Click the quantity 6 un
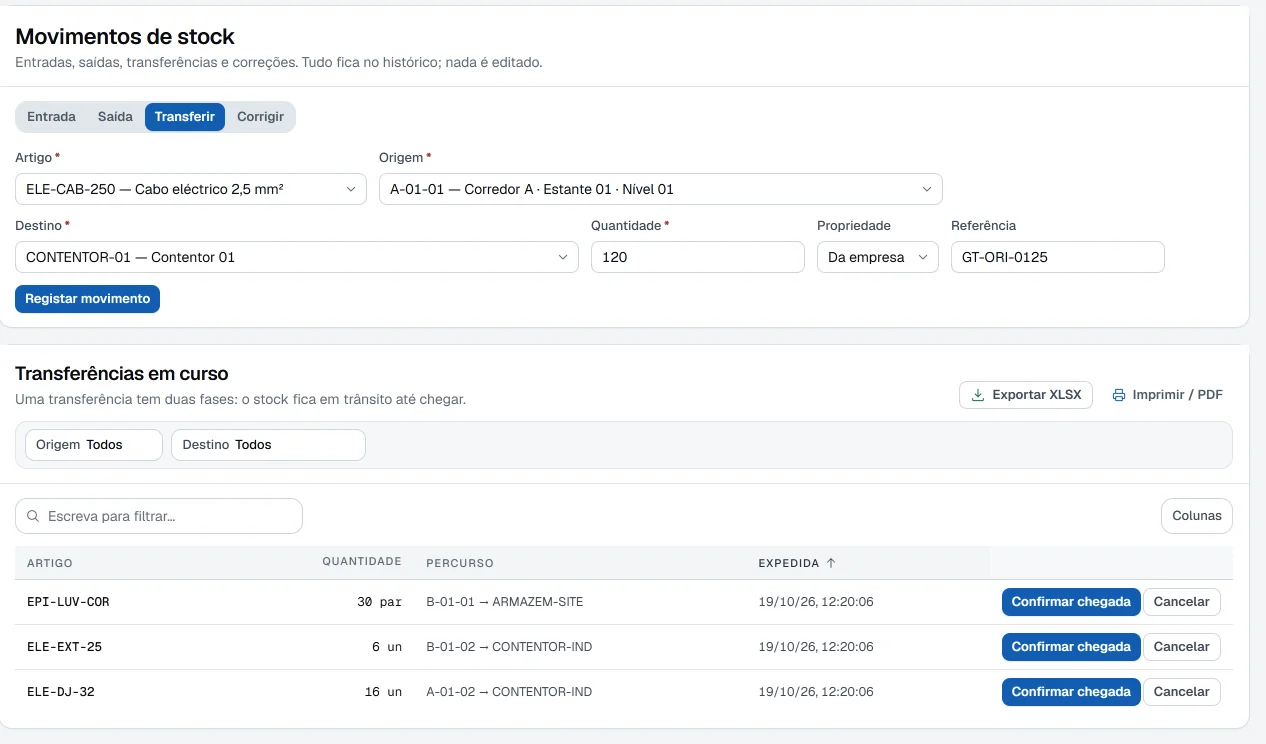This screenshot has width=1266, height=744. tap(387, 647)
